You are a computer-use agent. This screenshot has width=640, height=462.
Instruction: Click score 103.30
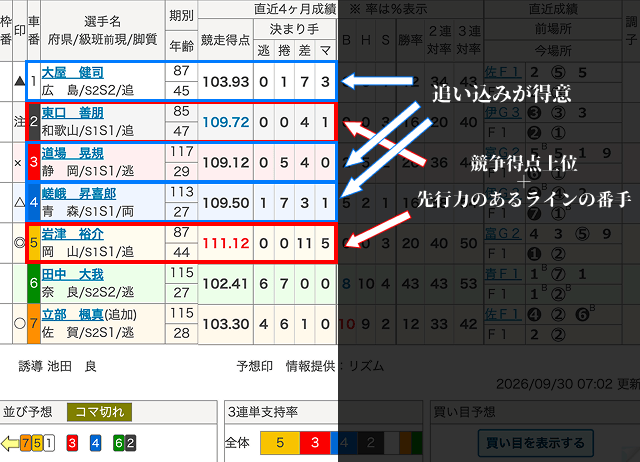click(x=226, y=324)
